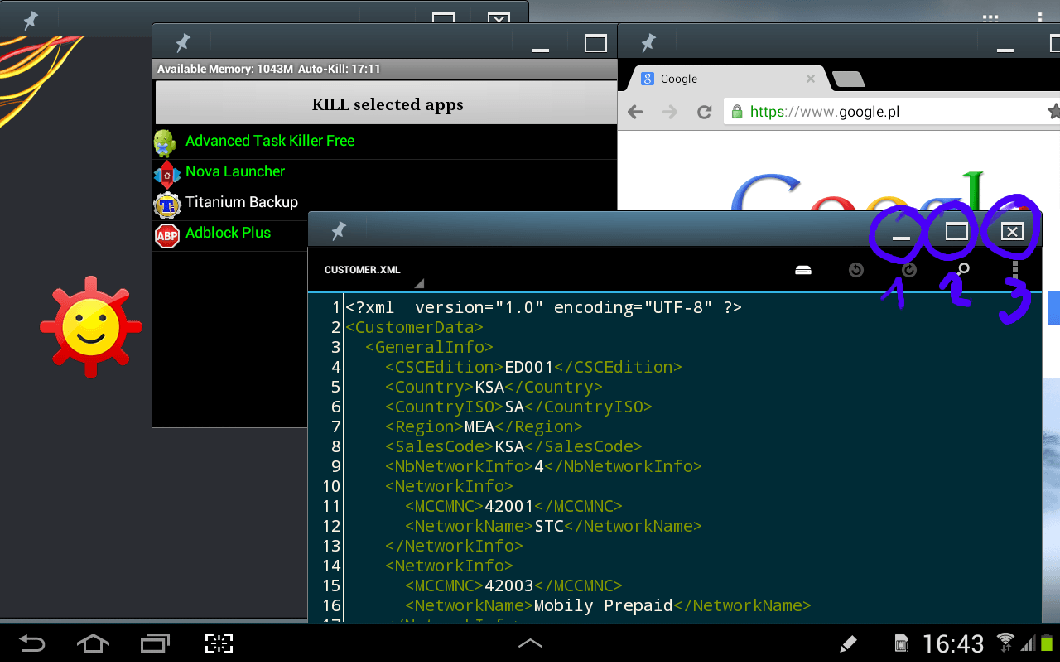Select Nova Launcher in task list
The width and height of the screenshot is (1060, 662).
[385, 172]
